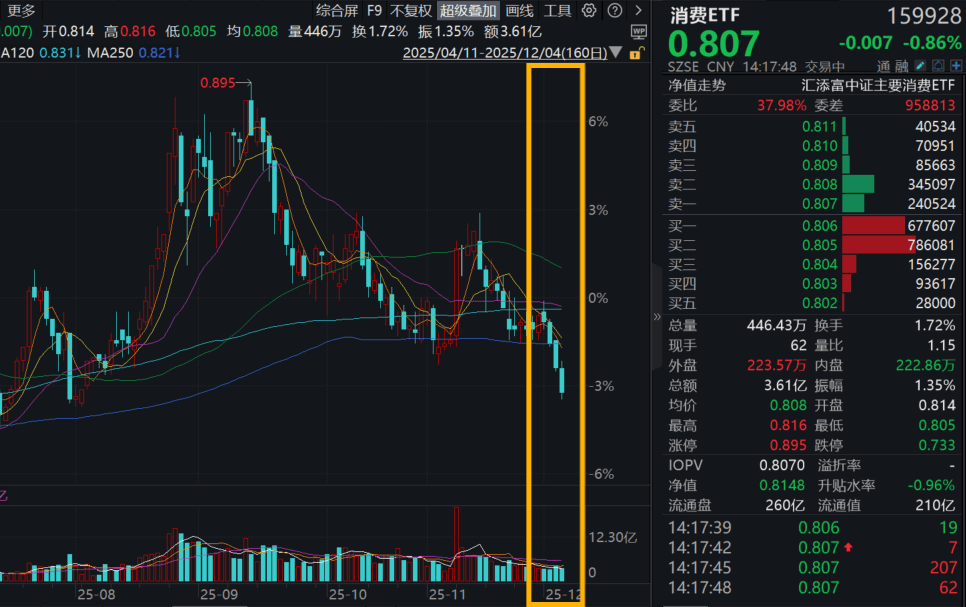Click the screenshot/image icon beside the pencil
966x607 pixels.
938,64
